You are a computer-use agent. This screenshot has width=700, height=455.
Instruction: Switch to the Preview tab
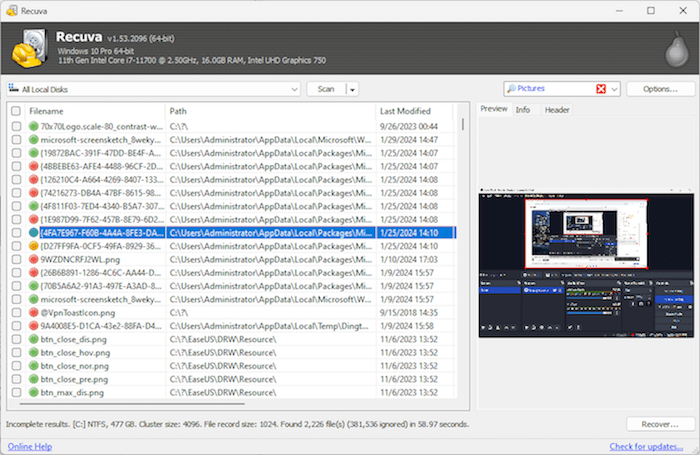pos(494,109)
